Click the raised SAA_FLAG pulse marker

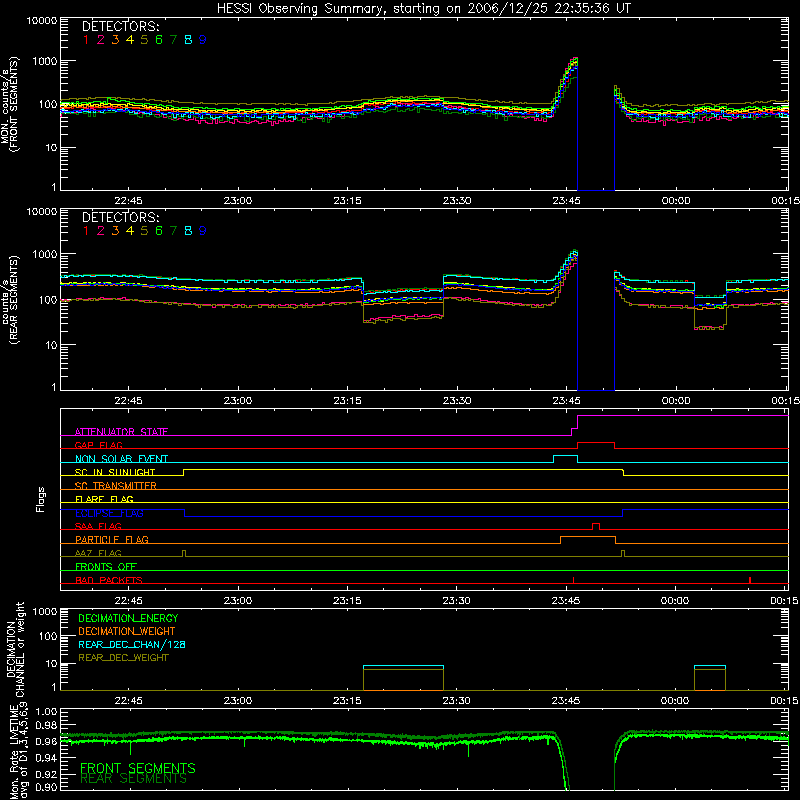[x=595, y=526]
